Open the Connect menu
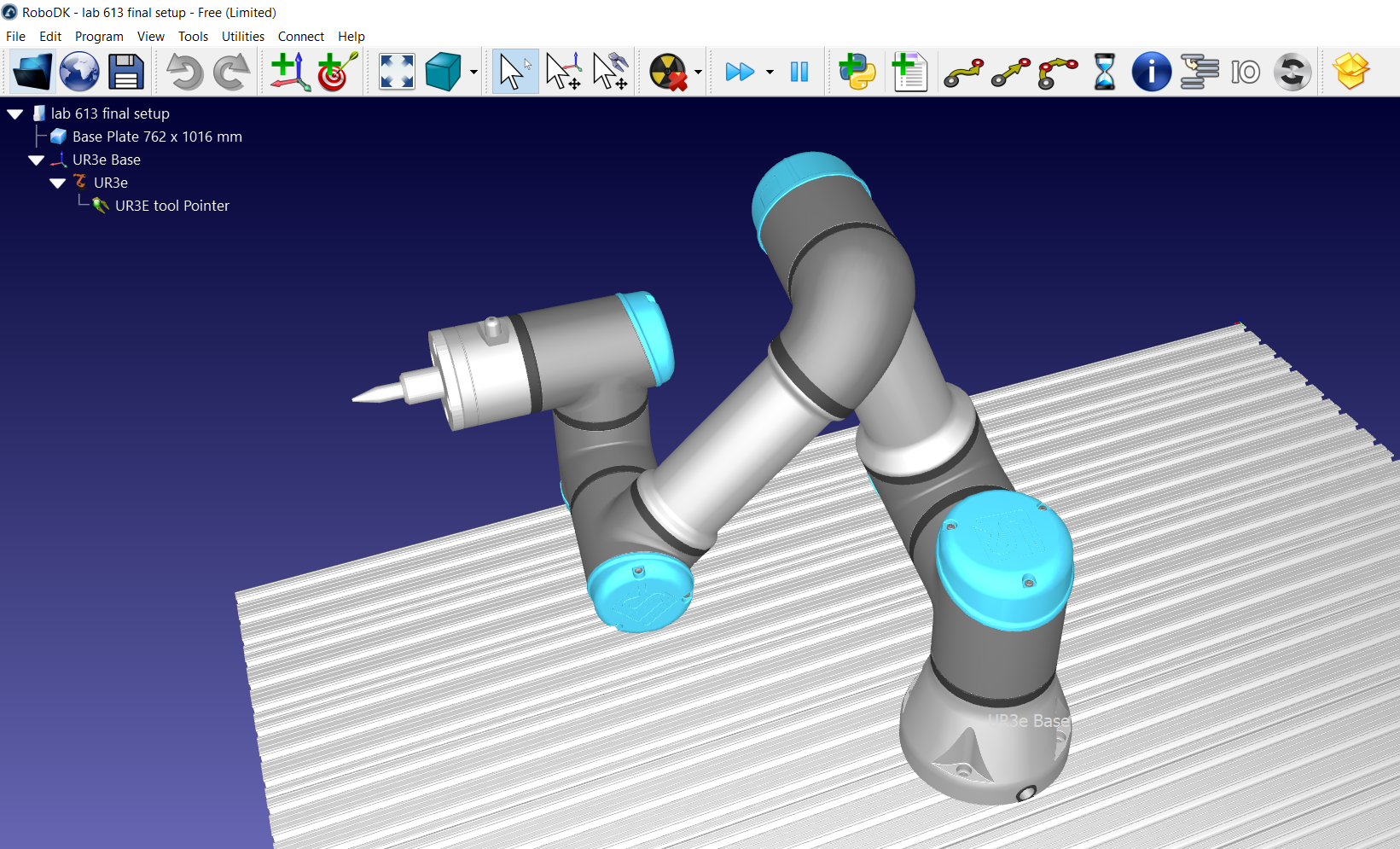 point(301,36)
